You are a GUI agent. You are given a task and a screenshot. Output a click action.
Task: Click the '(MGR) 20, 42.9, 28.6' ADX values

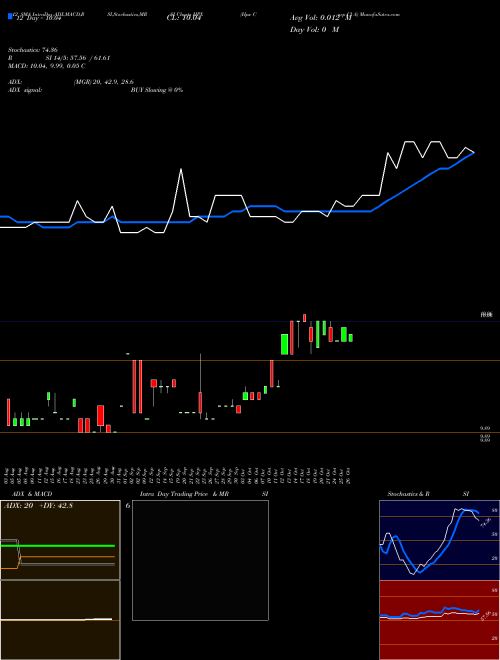[x=104, y=82]
